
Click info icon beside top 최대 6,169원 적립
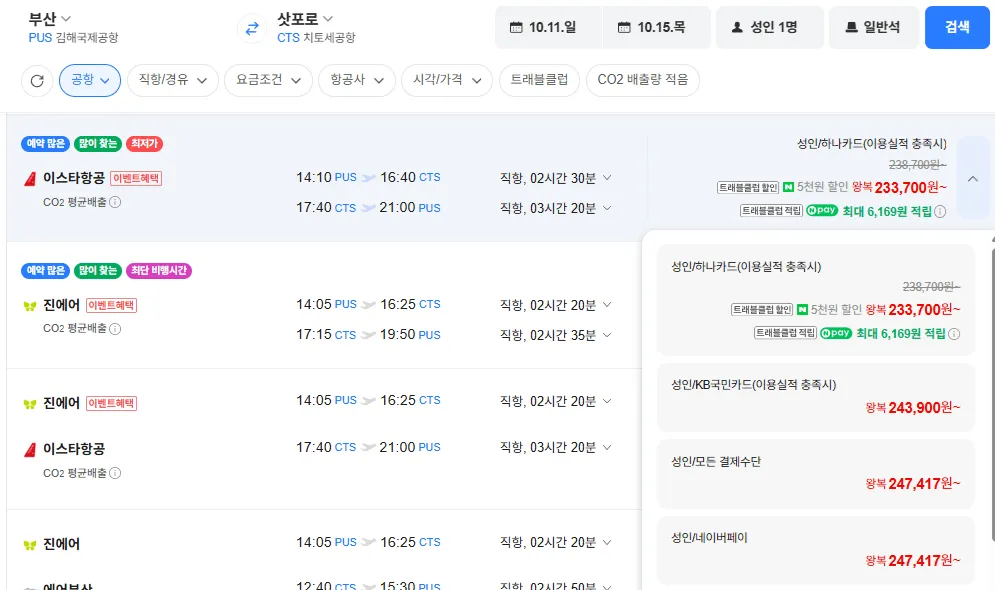[940, 211]
